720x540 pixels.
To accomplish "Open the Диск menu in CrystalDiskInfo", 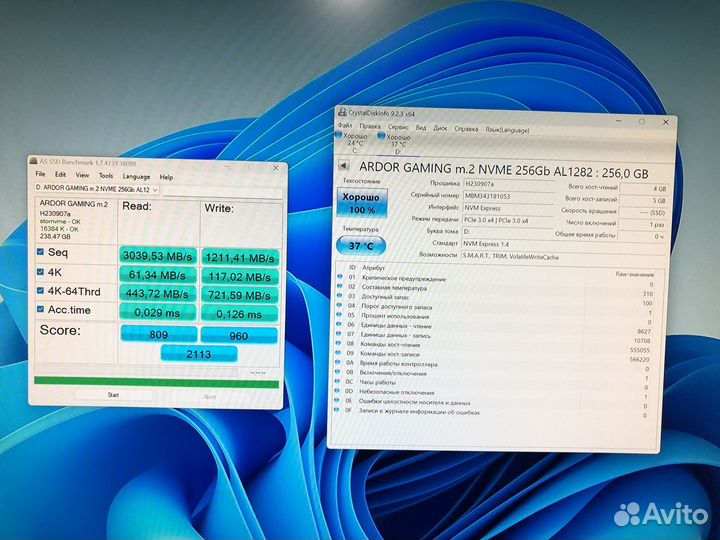I will click(440, 128).
